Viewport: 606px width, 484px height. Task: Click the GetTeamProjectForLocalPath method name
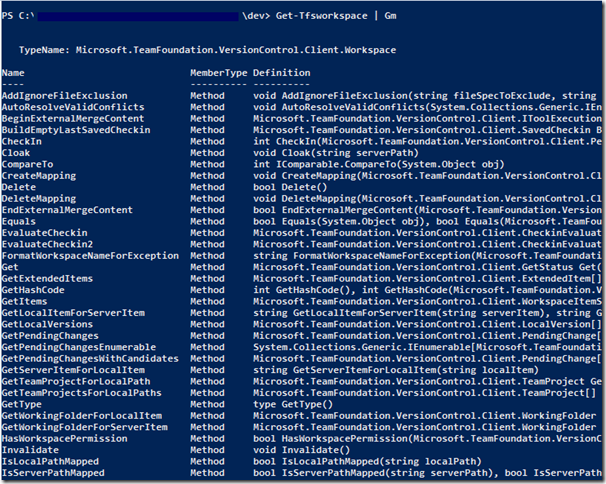point(71,381)
